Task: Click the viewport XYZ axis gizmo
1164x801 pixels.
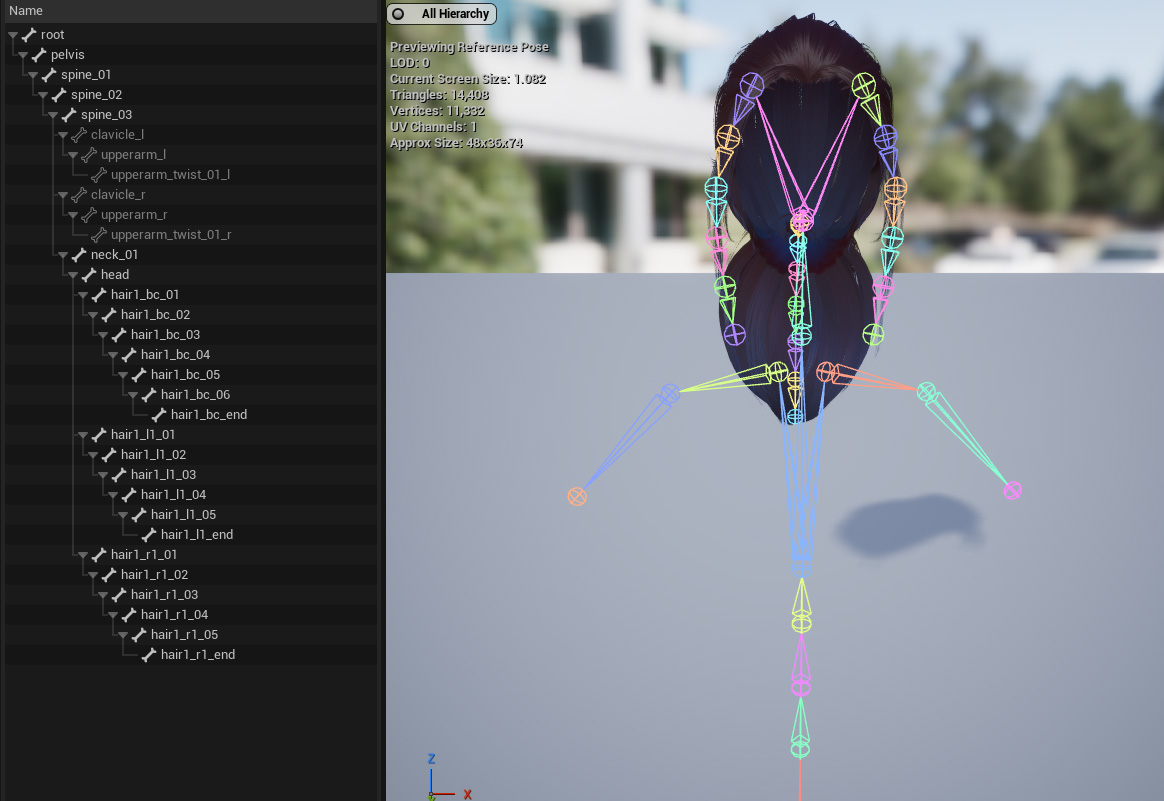Action: (448, 777)
